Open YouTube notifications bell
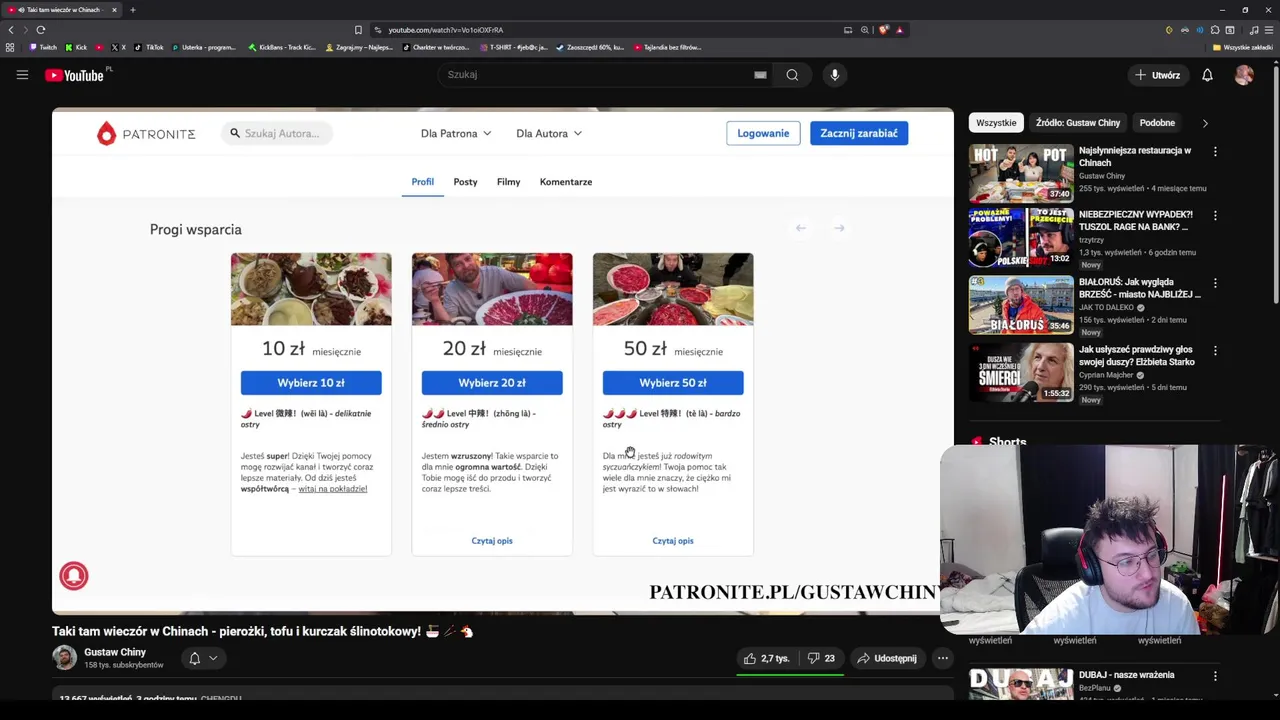Screen dimensions: 1280x720 (1207, 75)
